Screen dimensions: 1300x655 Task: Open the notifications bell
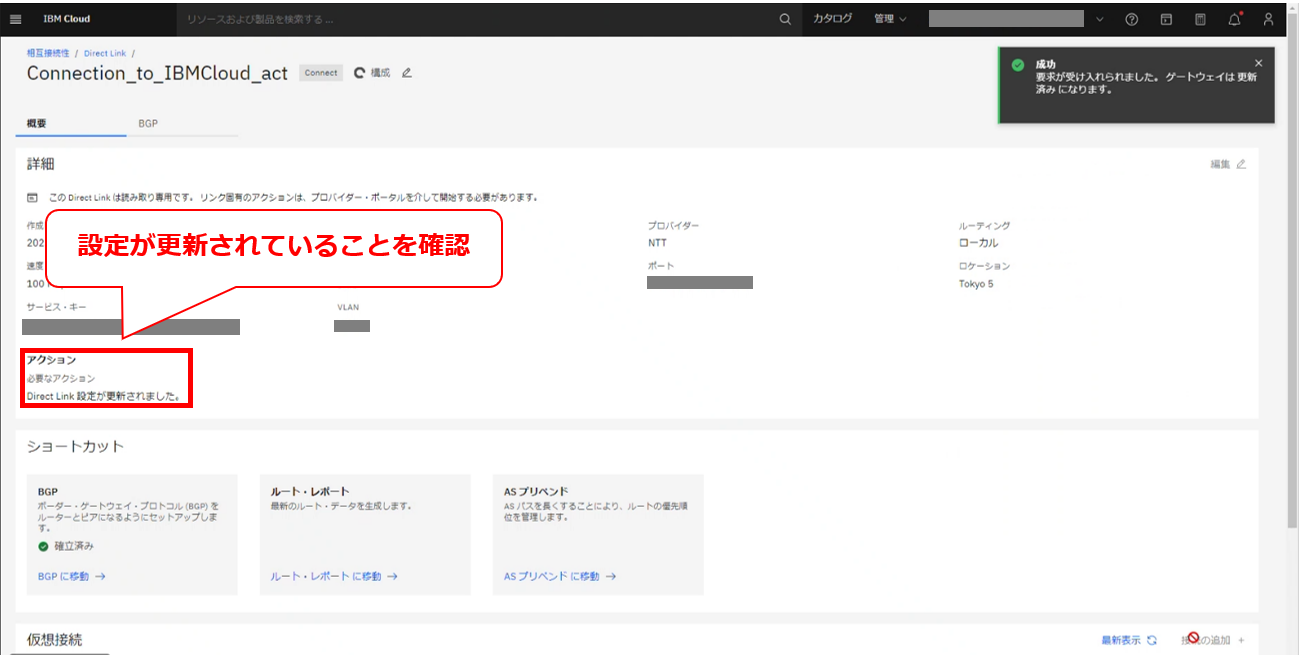point(1234,19)
